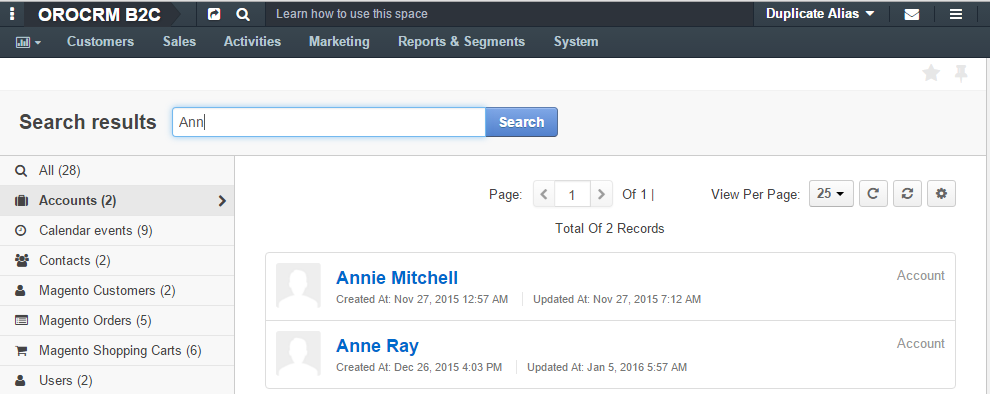The width and height of the screenshot is (990, 394).
Task: Mark page as favorite with star icon
Action: click(931, 73)
